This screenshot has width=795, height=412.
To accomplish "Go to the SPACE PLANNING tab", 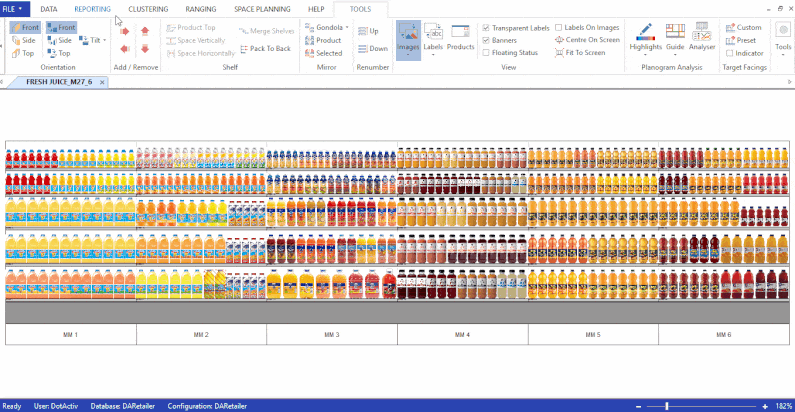I will 262,9.
